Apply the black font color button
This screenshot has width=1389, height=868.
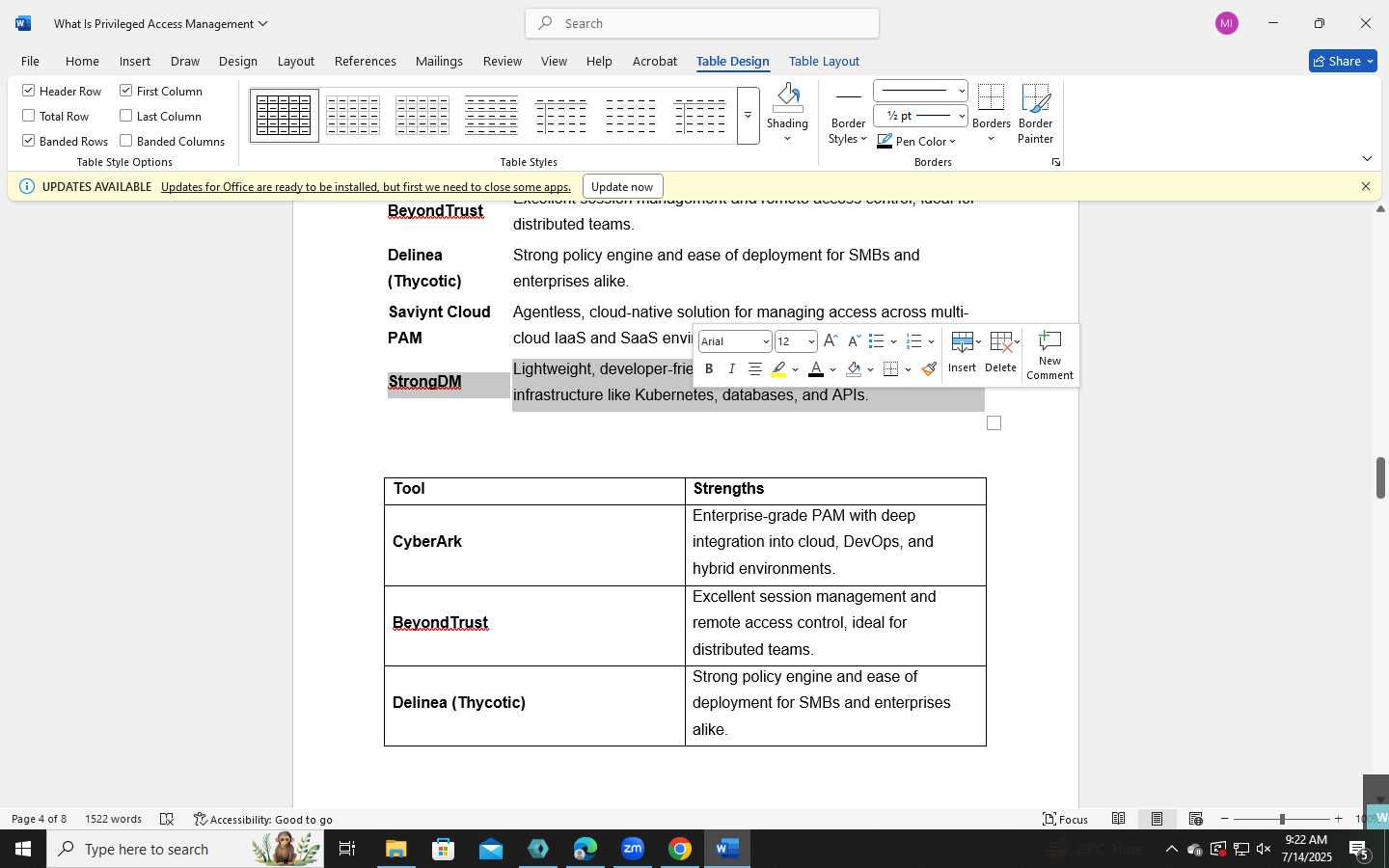pyautogui.click(x=816, y=369)
